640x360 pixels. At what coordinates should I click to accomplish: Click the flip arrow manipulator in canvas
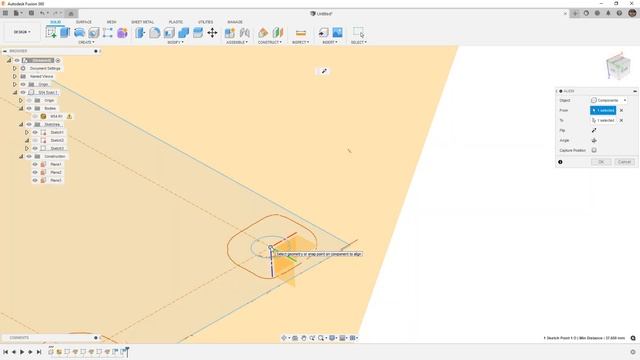324,71
